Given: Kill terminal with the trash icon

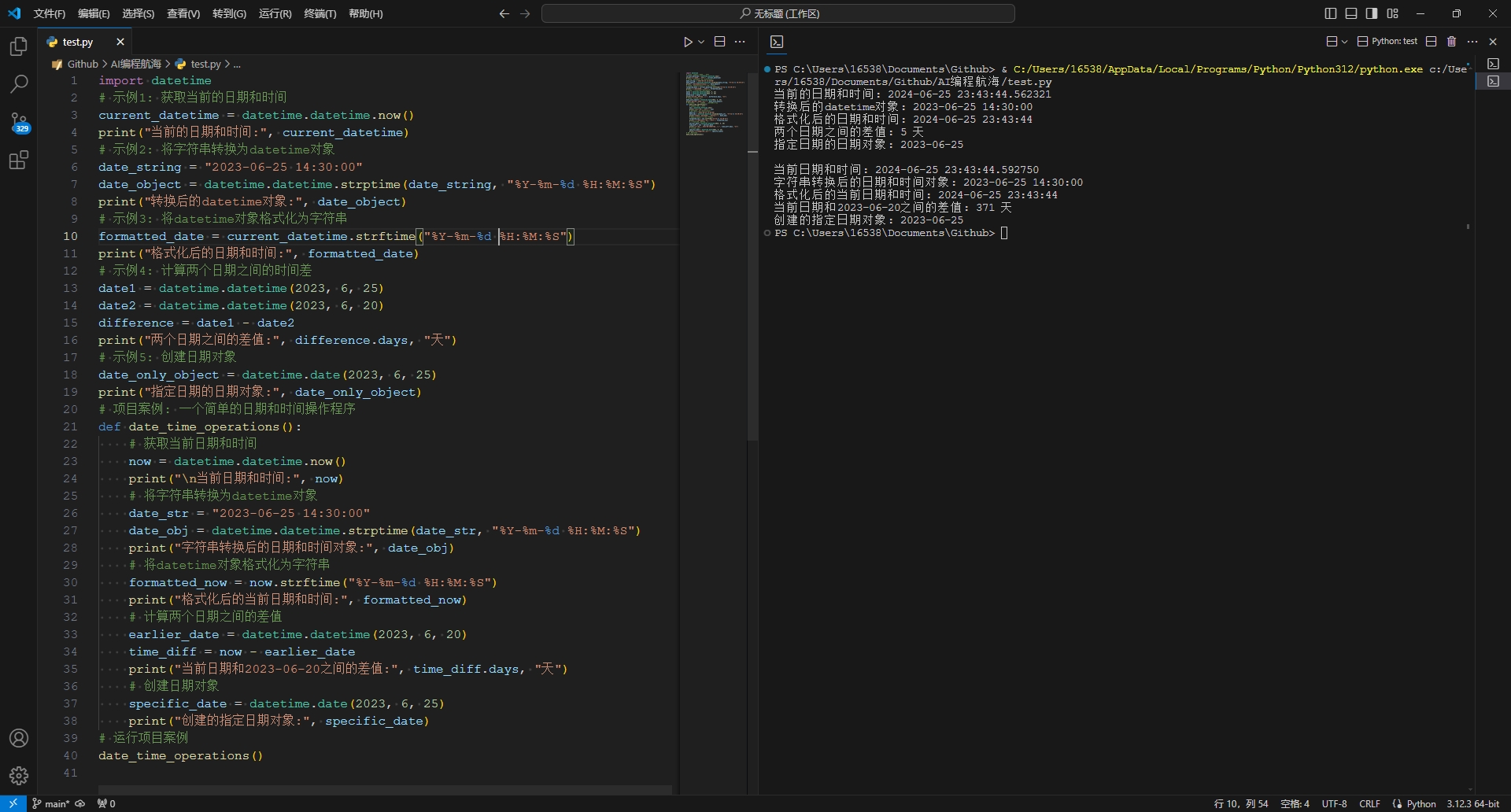Looking at the screenshot, I should 1452,42.
